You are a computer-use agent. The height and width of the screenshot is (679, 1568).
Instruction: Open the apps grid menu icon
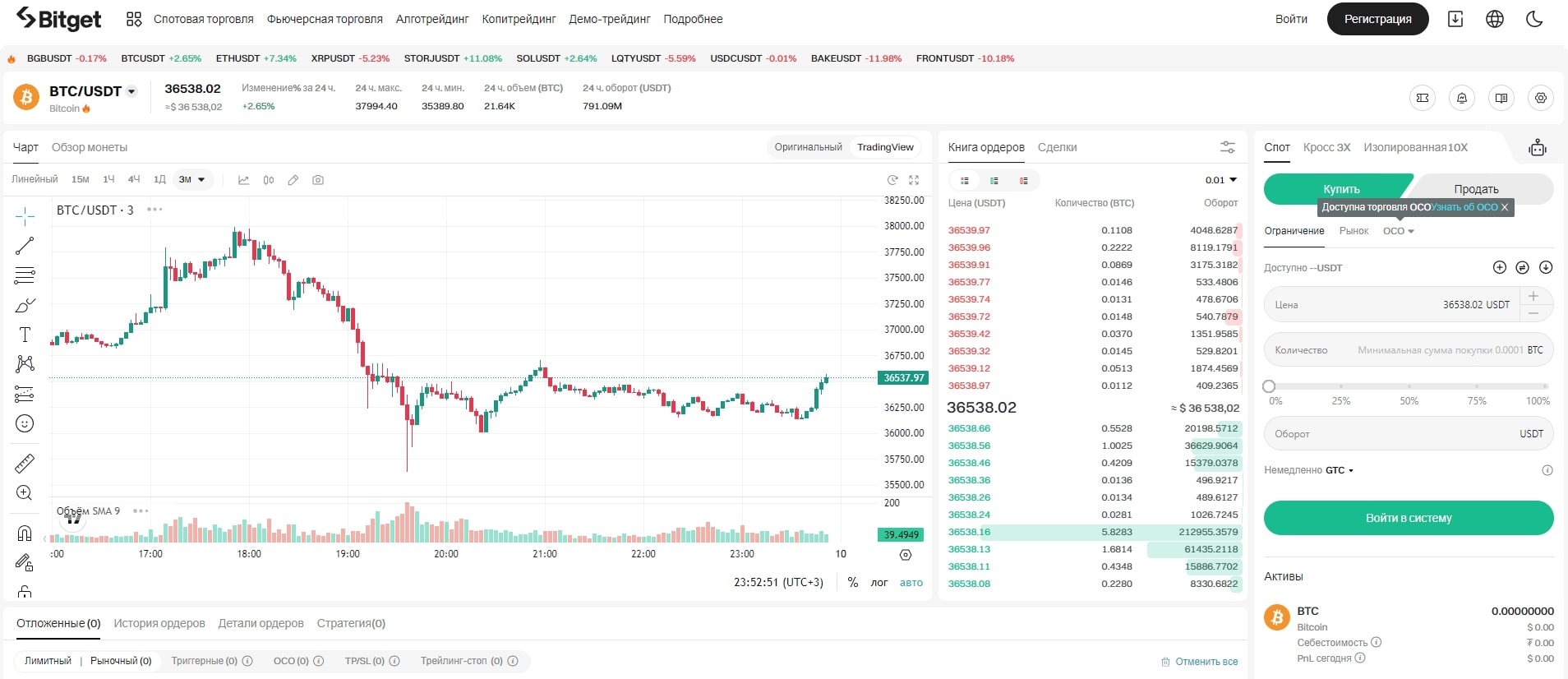134,19
